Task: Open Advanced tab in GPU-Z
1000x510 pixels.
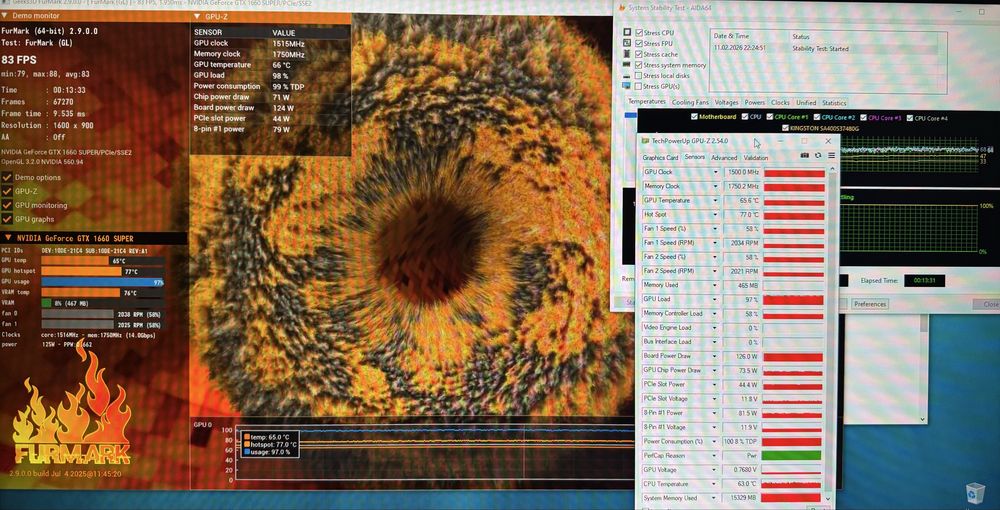Action: 724,157
